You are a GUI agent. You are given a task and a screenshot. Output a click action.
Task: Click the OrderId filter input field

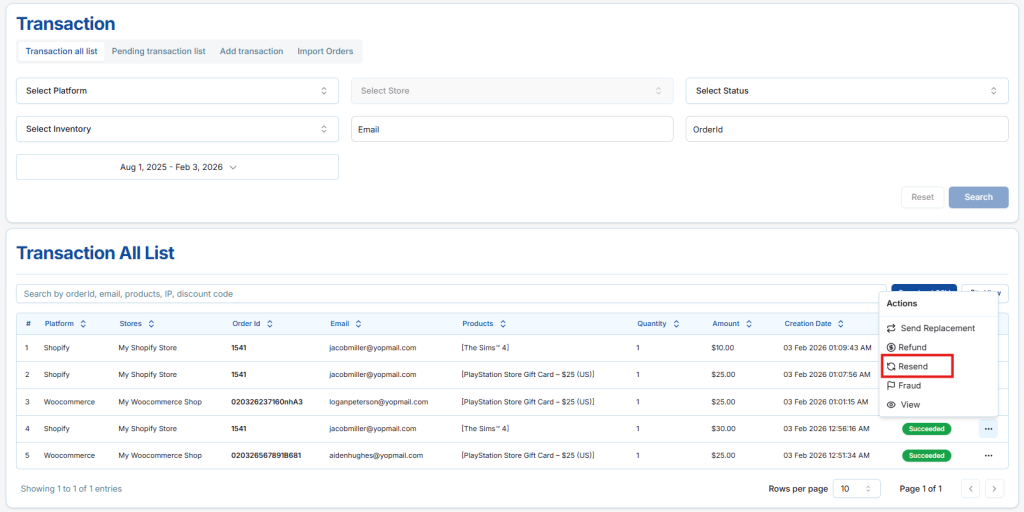pyautogui.click(x=846, y=129)
